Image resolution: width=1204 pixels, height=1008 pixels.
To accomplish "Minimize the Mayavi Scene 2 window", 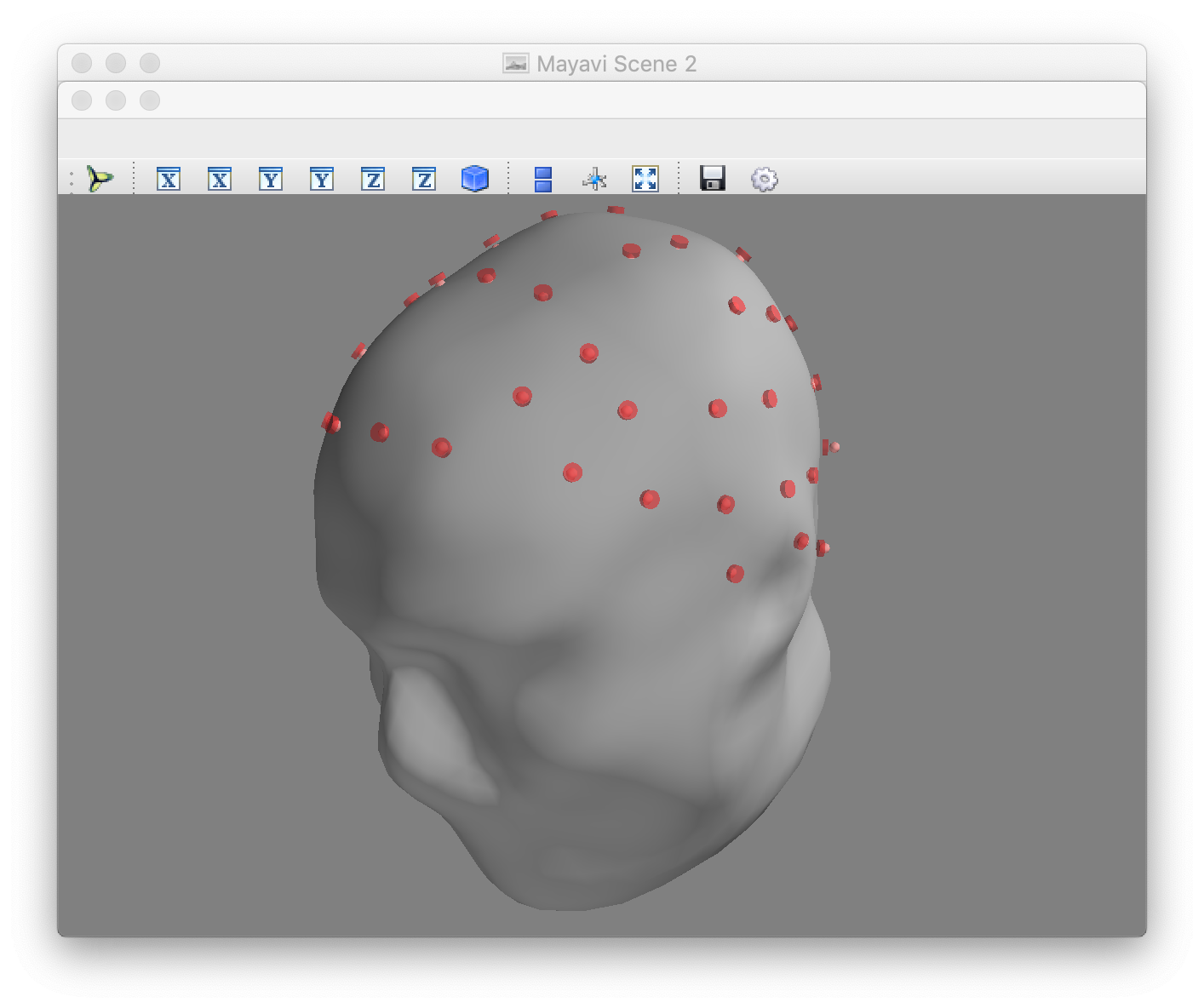I will (x=115, y=63).
